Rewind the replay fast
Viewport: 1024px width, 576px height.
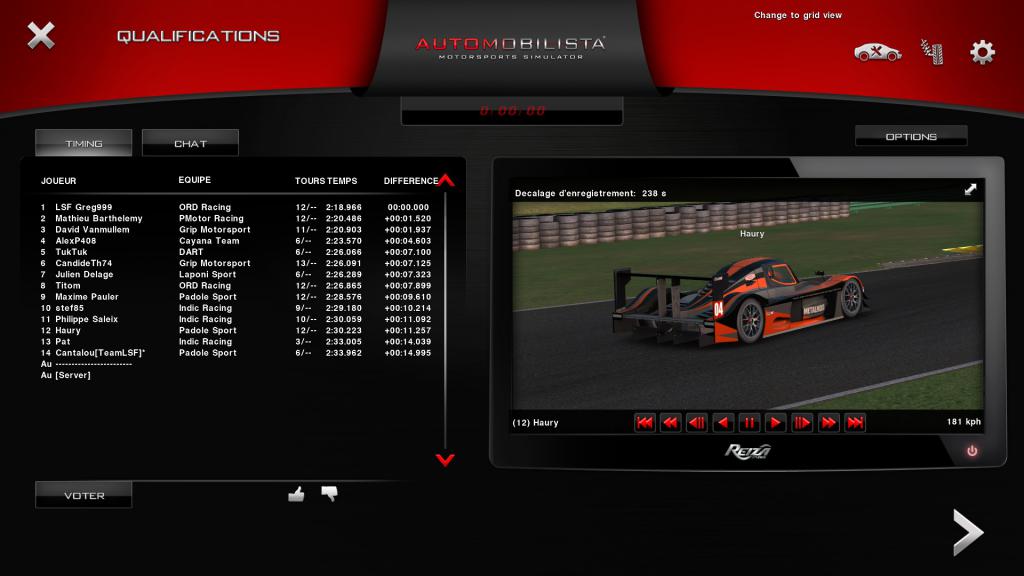(671, 423)
